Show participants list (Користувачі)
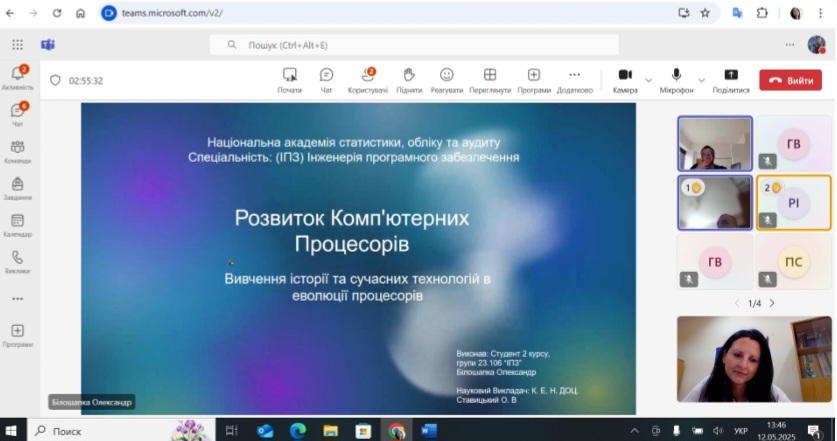Screen dimensions: 837x441 (367, 79)
